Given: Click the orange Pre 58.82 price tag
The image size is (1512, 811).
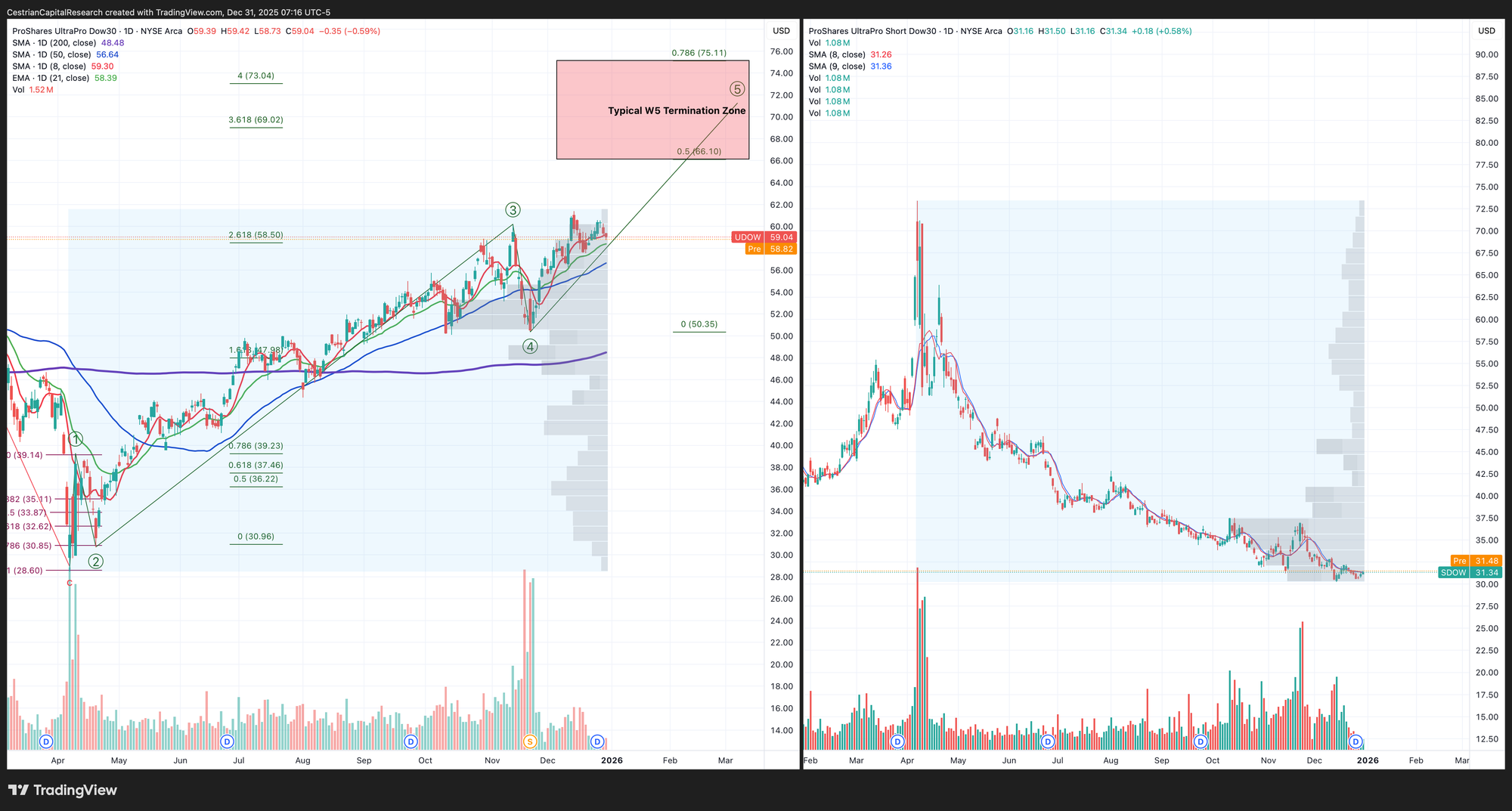Looking at the screenshot, I should (770, 249).
